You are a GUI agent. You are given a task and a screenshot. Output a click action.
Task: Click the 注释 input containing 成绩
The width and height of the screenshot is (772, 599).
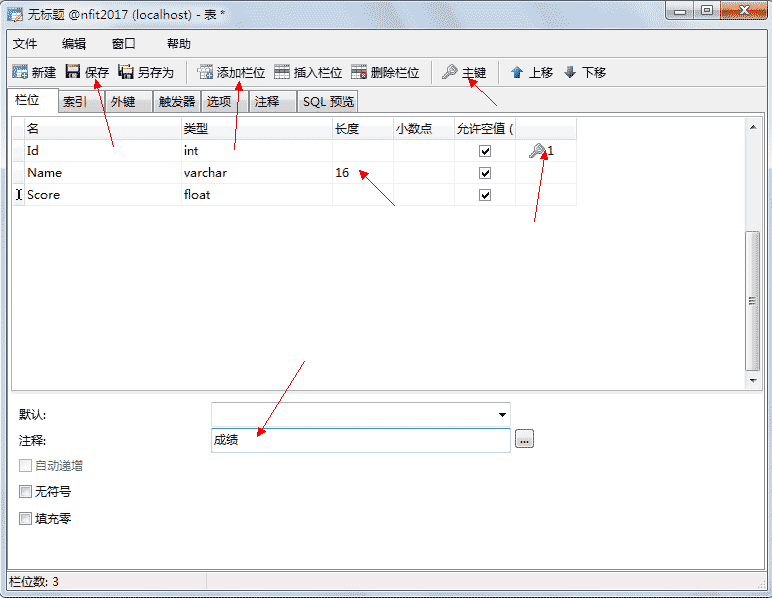pos(360,440)
